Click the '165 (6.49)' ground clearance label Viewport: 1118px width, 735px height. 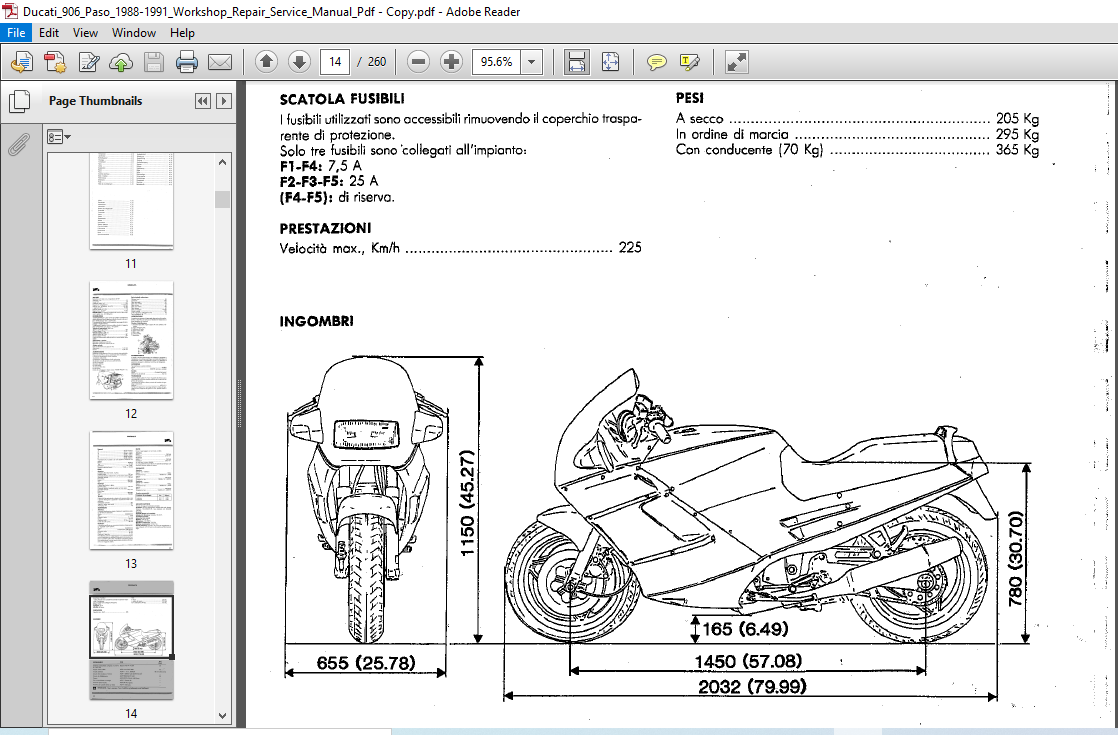point(745,629)
